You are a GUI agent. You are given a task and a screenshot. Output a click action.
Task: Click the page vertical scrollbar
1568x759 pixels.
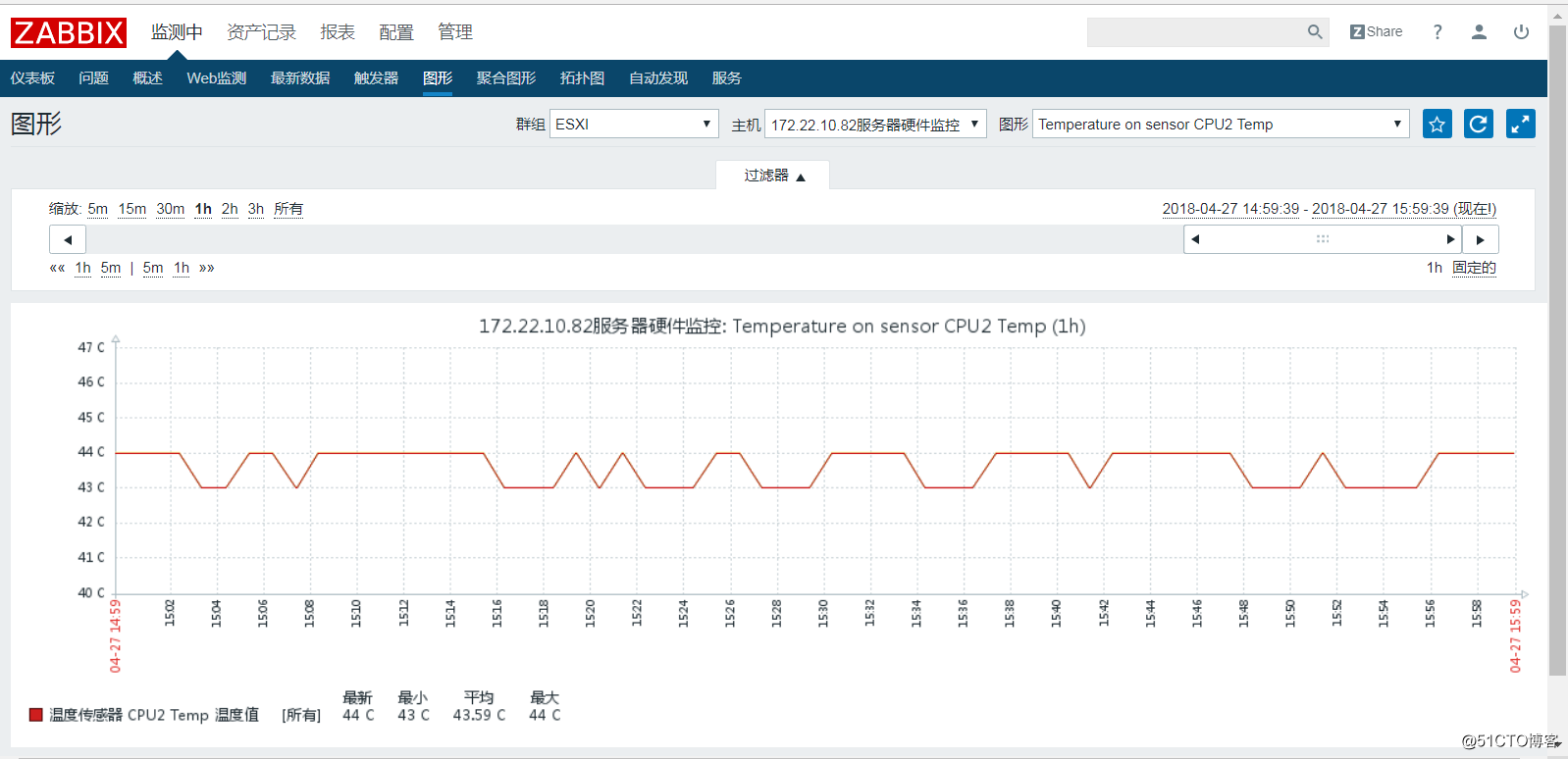click(1557, 350)
